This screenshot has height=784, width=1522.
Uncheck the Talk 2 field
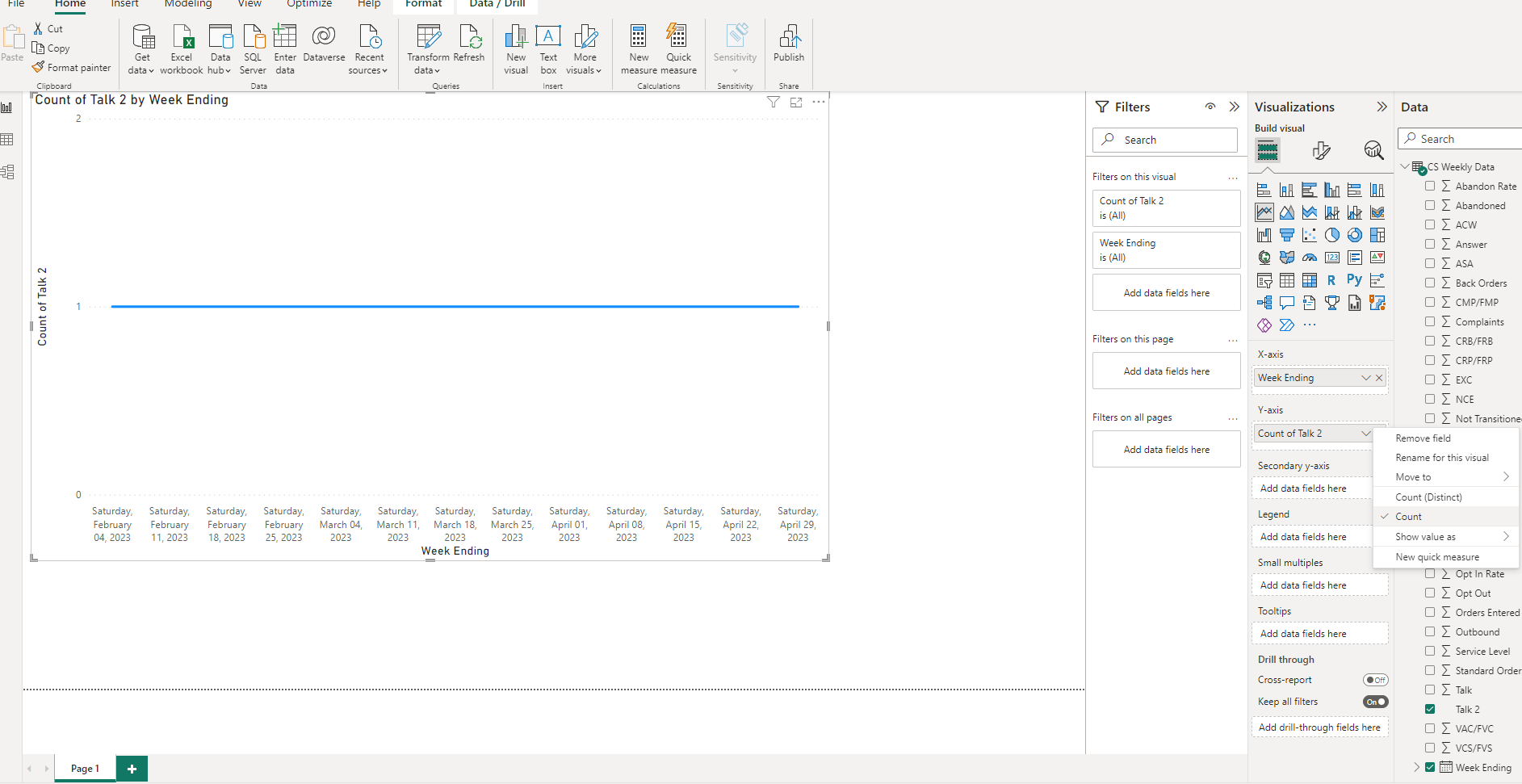[x=1430, y=709]
